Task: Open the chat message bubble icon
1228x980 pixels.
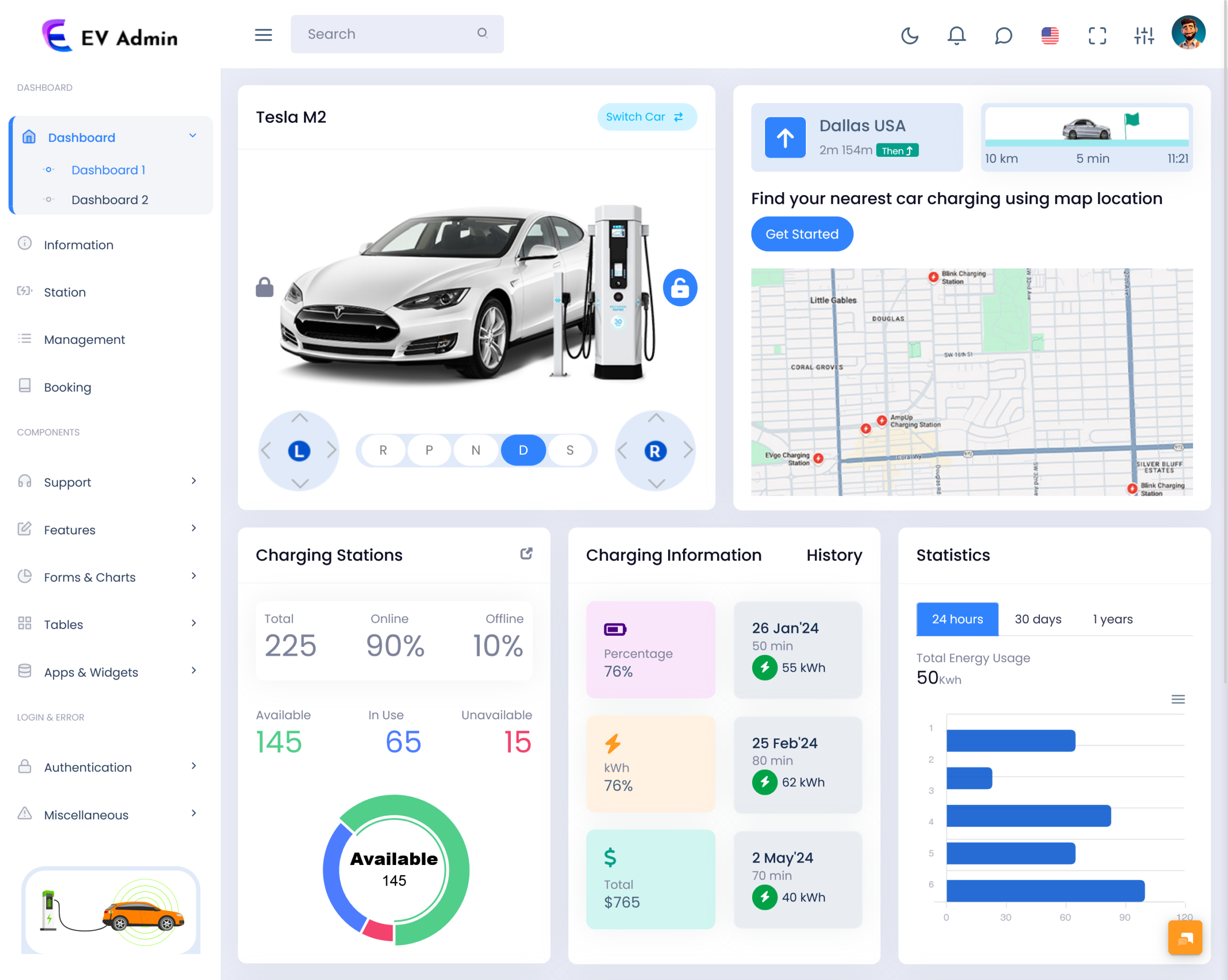Action: pos(1003,35)
